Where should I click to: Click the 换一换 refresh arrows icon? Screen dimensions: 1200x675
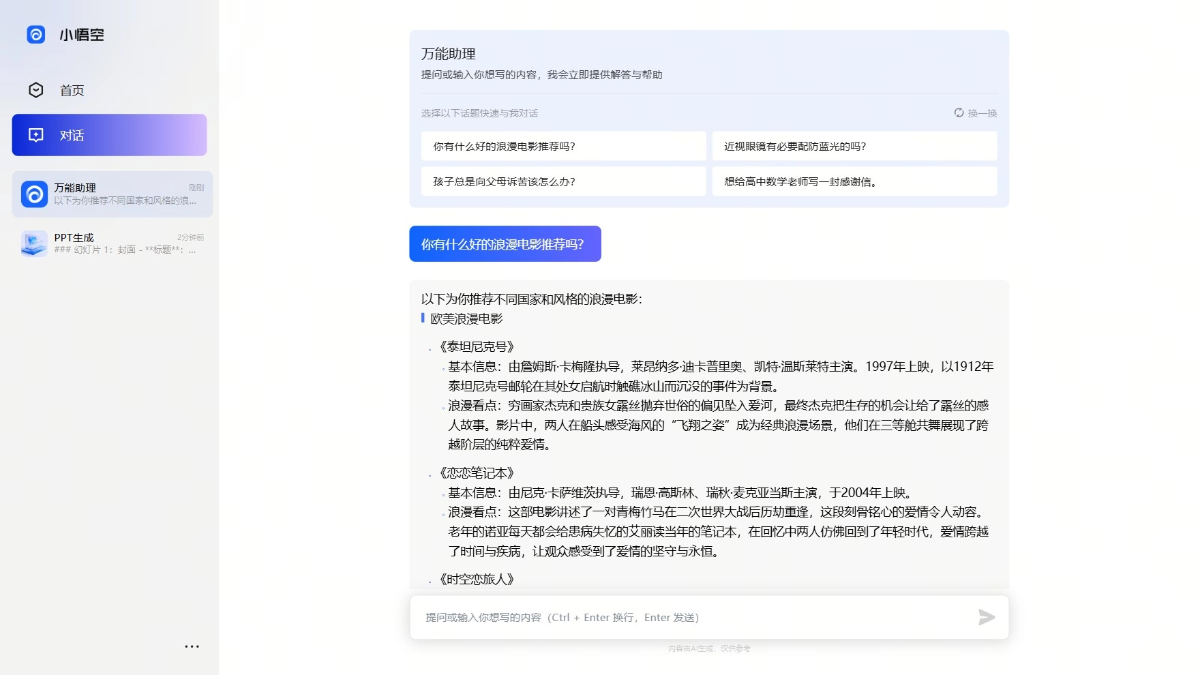tap(959, 113)
